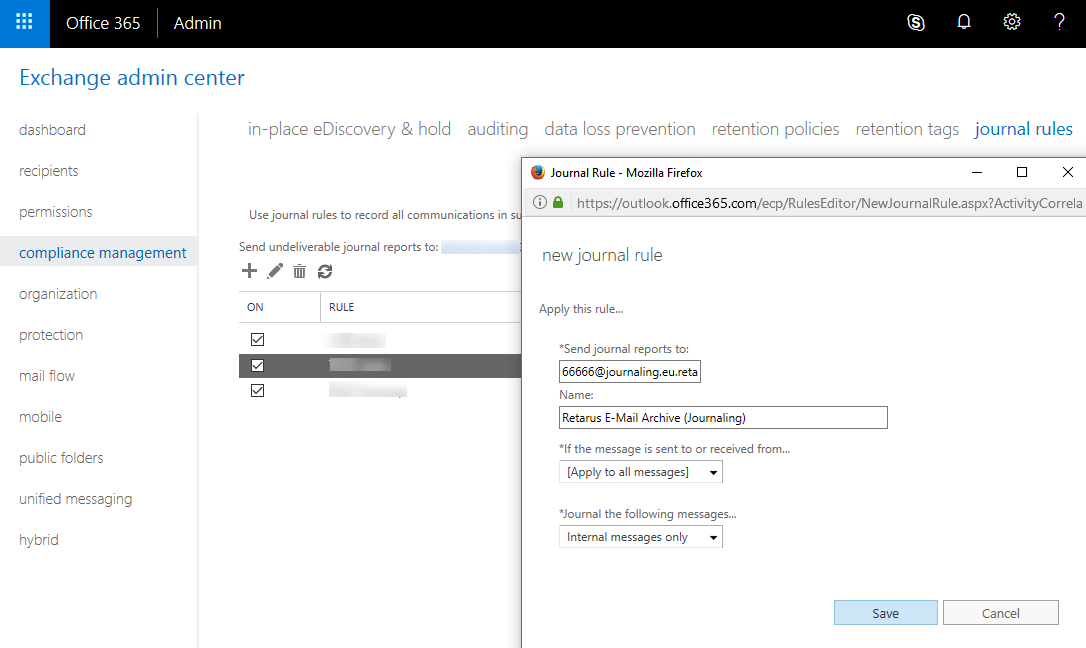Open the notifications bell

pyautogui.click(x=964, y=23)
